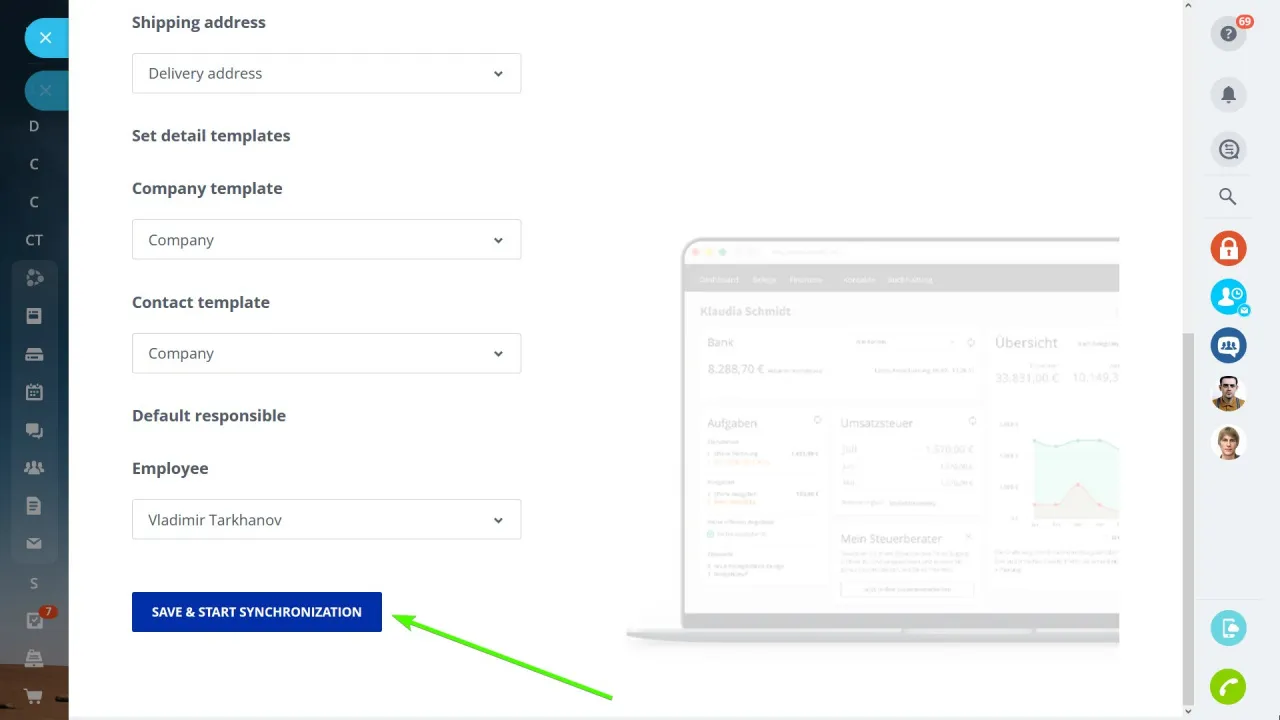The image size is (1280, 720).
Task: Open the blue group chat icon
Action: (x=1228, y=345)
